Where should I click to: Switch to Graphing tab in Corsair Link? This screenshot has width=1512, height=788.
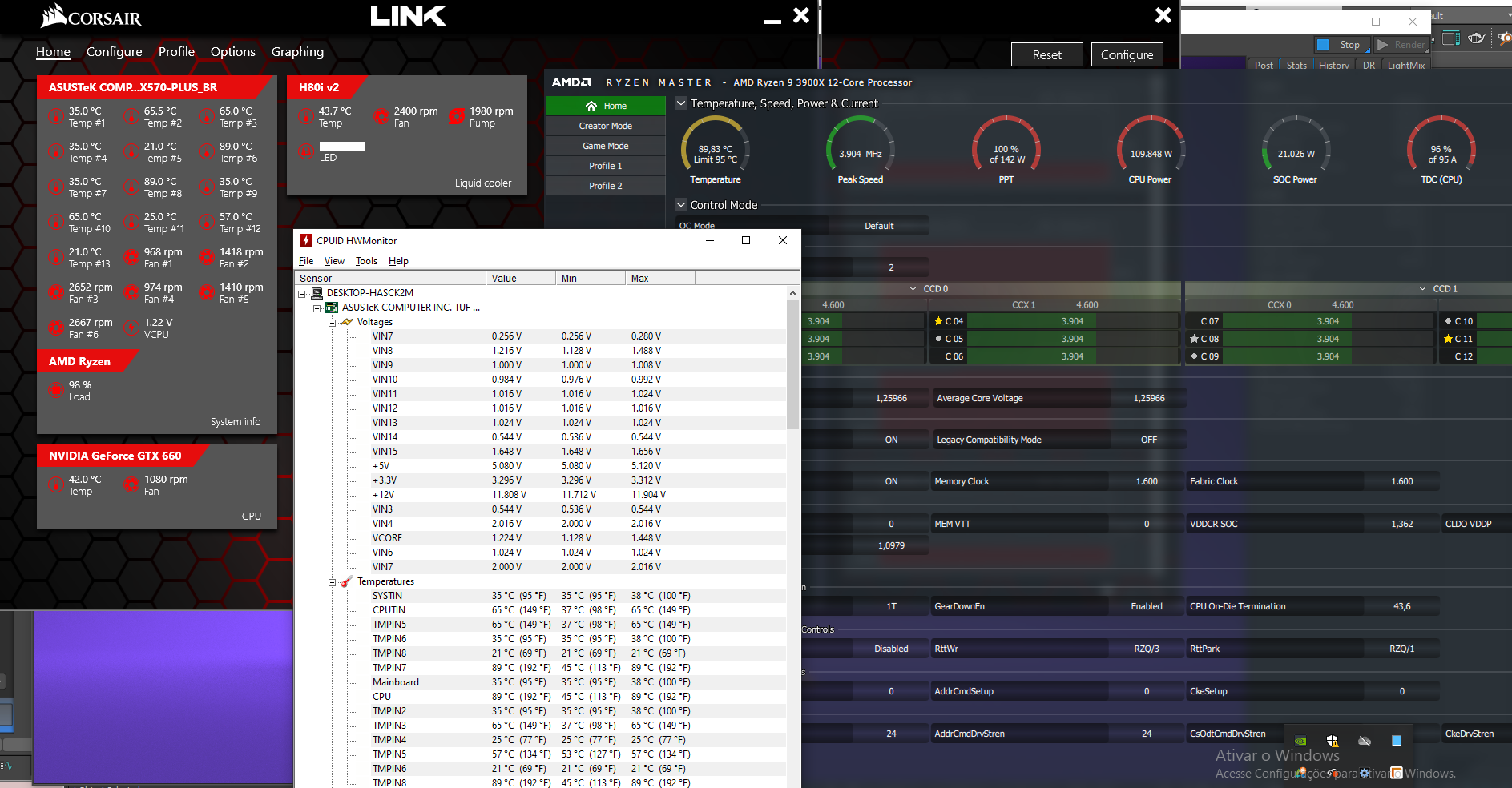(297, 52)
